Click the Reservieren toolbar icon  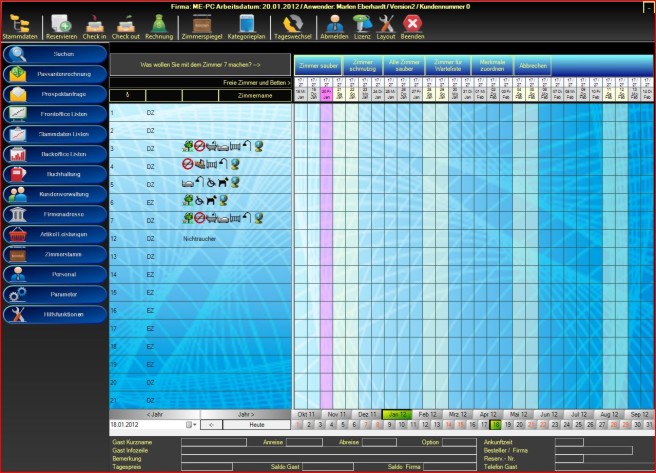pyautogui.click(x=62, y=27)
